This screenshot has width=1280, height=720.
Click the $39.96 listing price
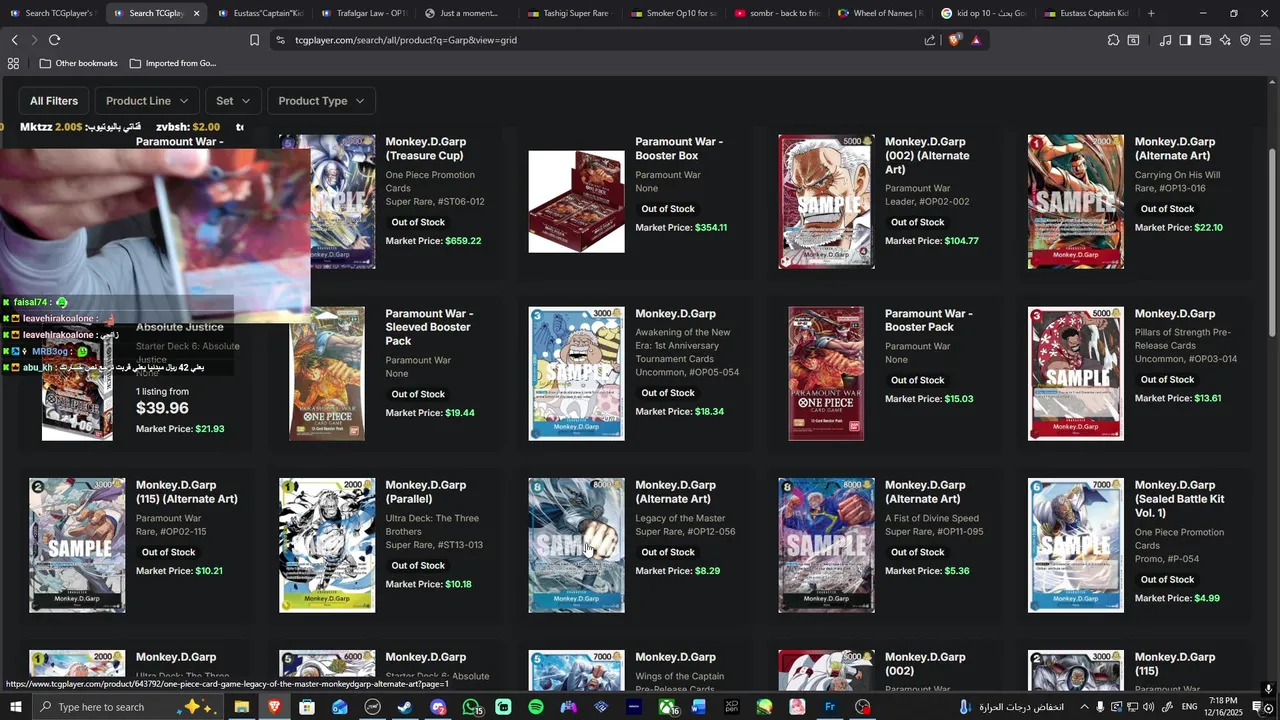162,408
